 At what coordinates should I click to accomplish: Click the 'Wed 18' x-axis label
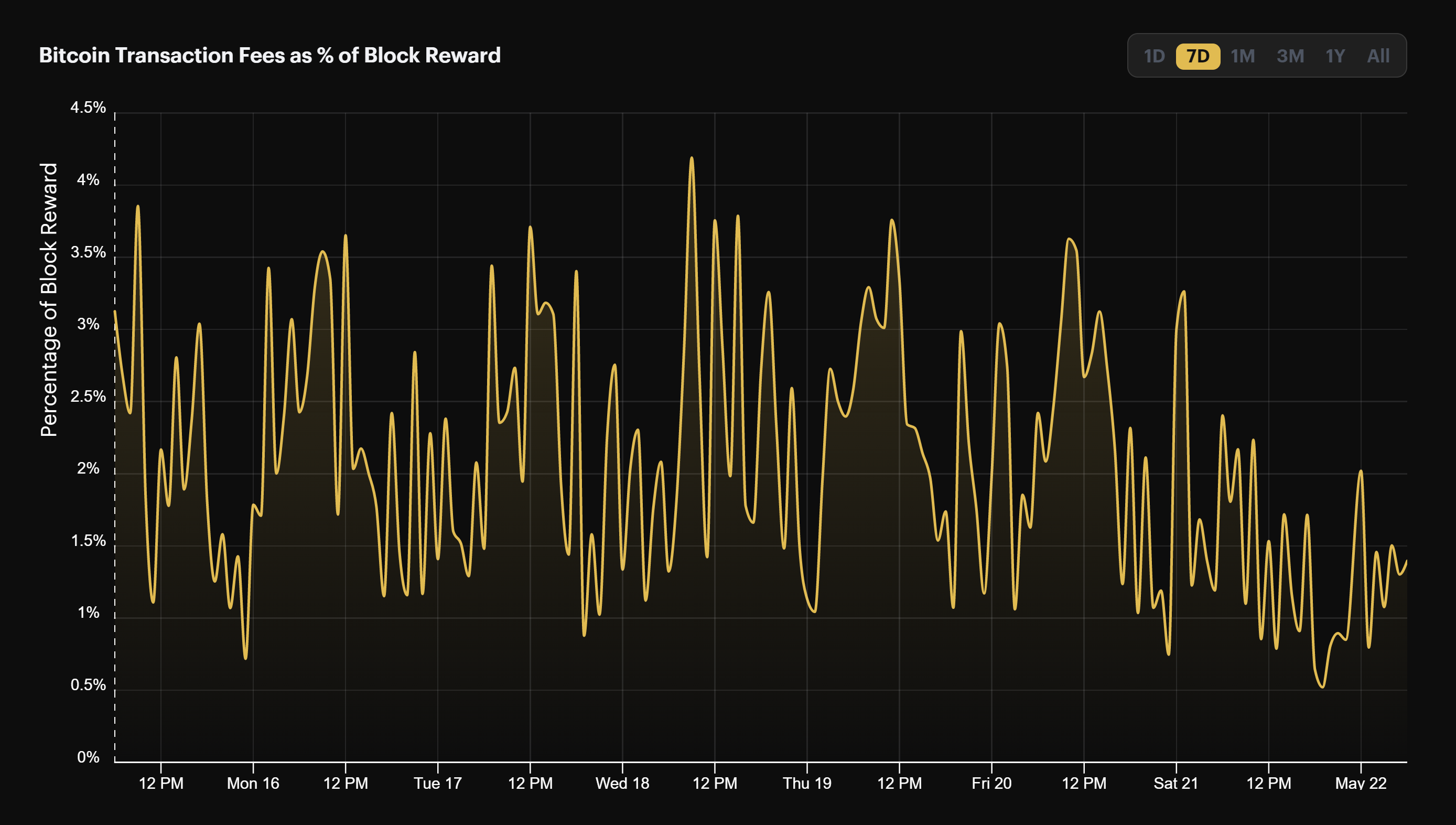[x=622, y=783]
